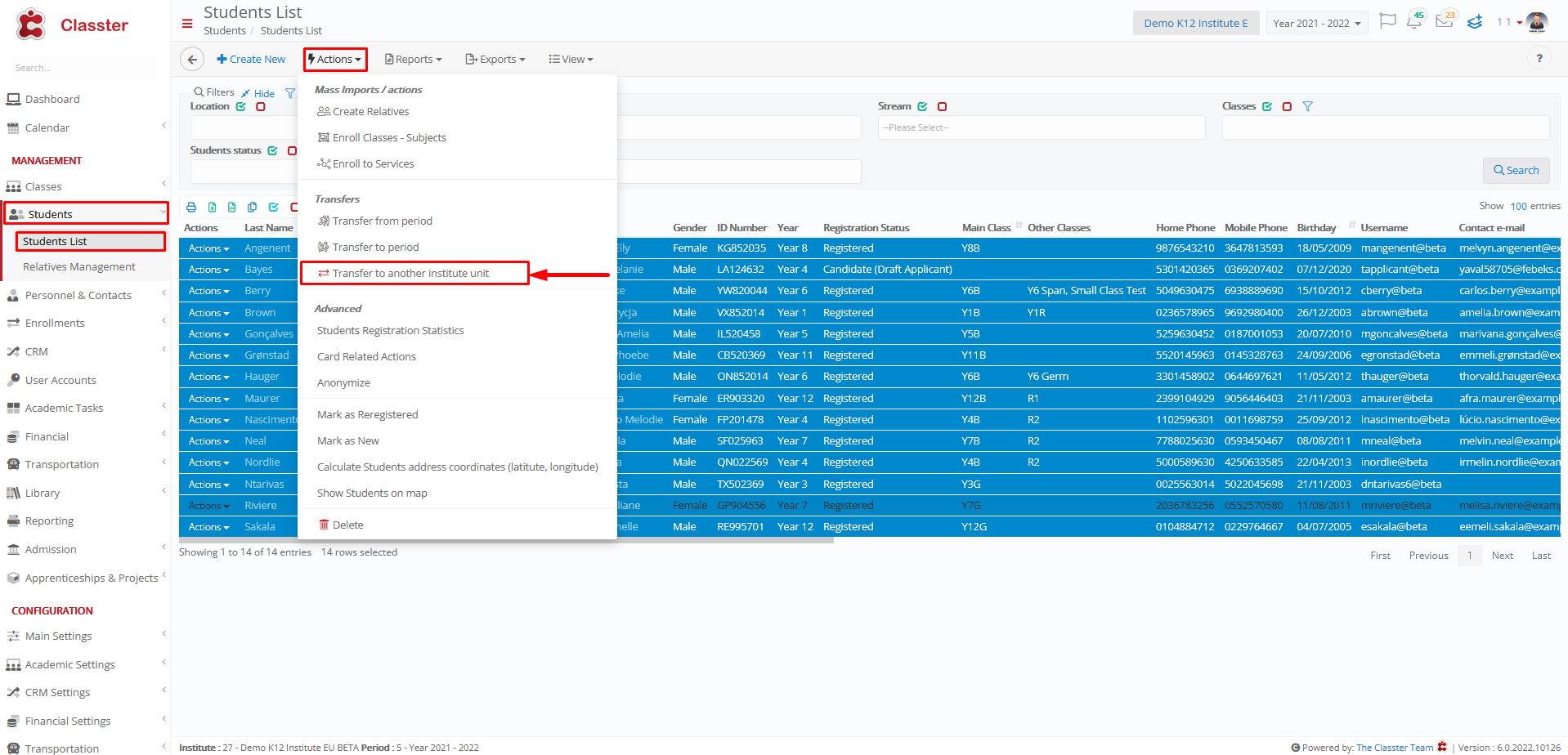This screenshot has height=755, width=1568.
Task: Open Relatives Management sidebar link
Action: [79, 267]
